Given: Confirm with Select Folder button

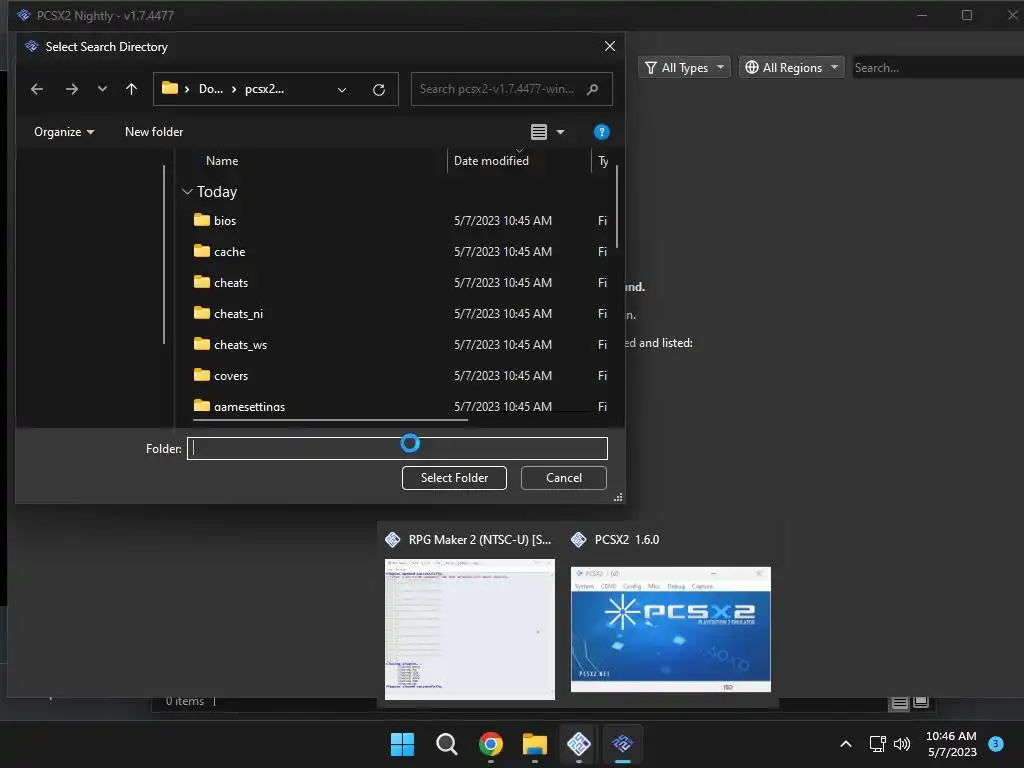Looking at the screenshot, I should tap(454, 478).
